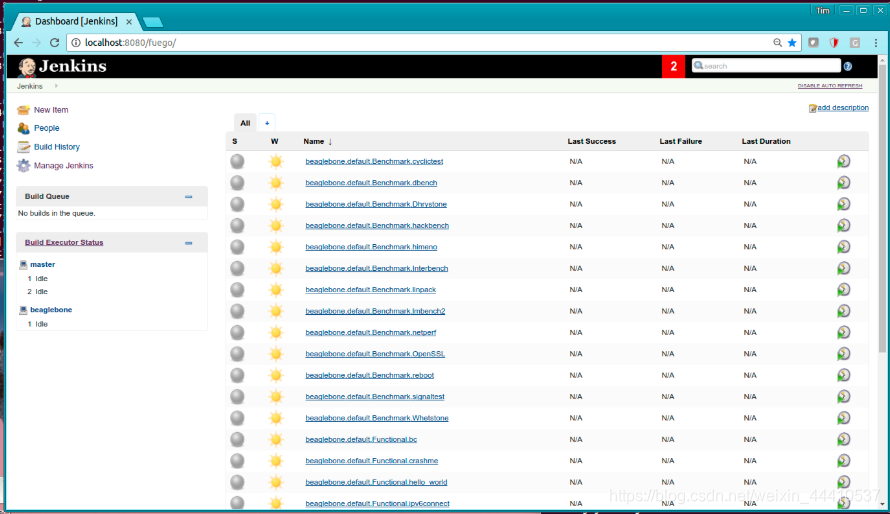This screenshot has width=890, height=514.
Task: Collapse the Build Executor Status panel
Action: [x=188, y=243]
